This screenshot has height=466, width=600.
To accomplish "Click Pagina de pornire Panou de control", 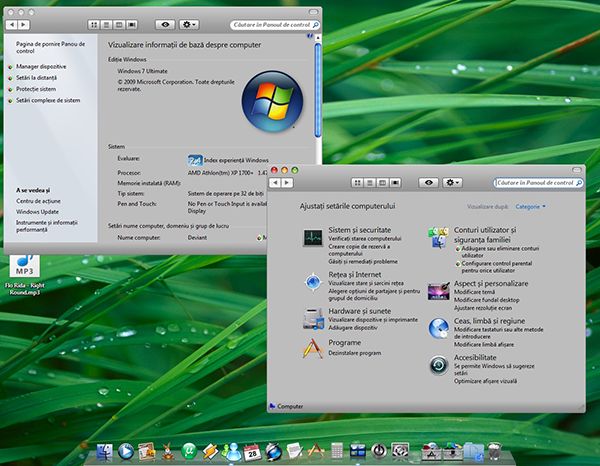I will pyautogui.click(x=51, y=47).
